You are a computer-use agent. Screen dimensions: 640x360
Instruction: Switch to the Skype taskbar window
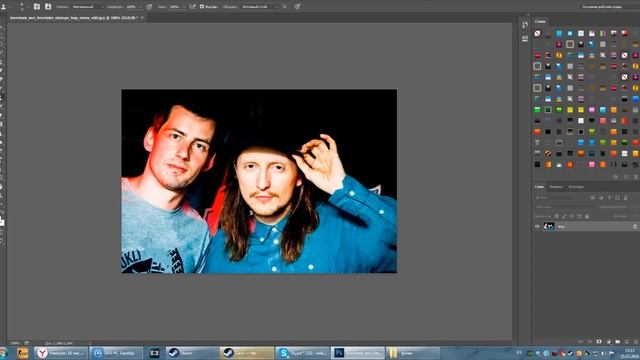(x=302, y=353)
